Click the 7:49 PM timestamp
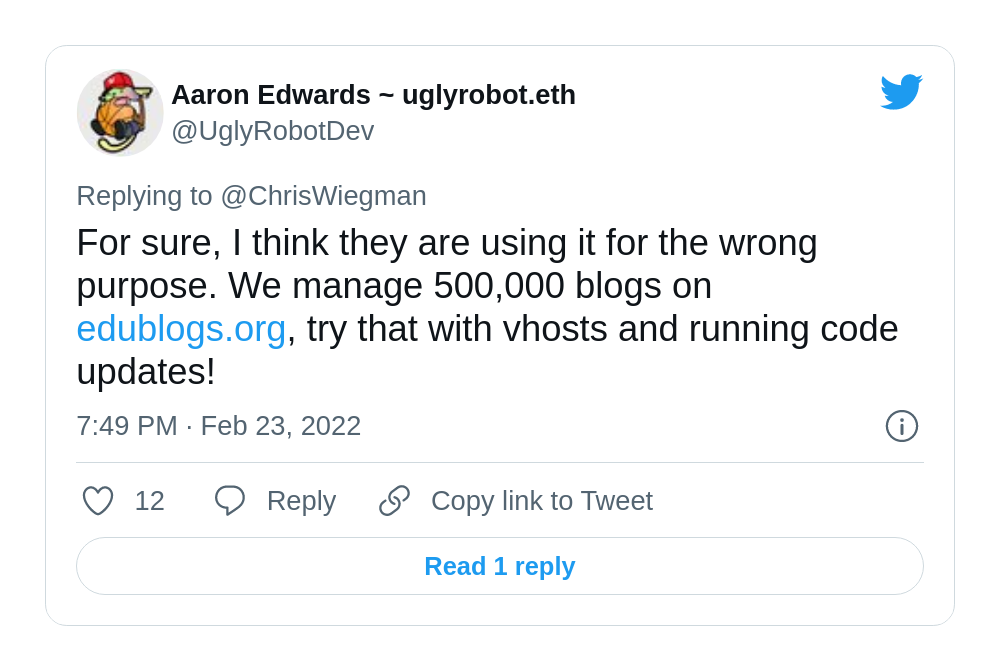 tap(127, 426)
